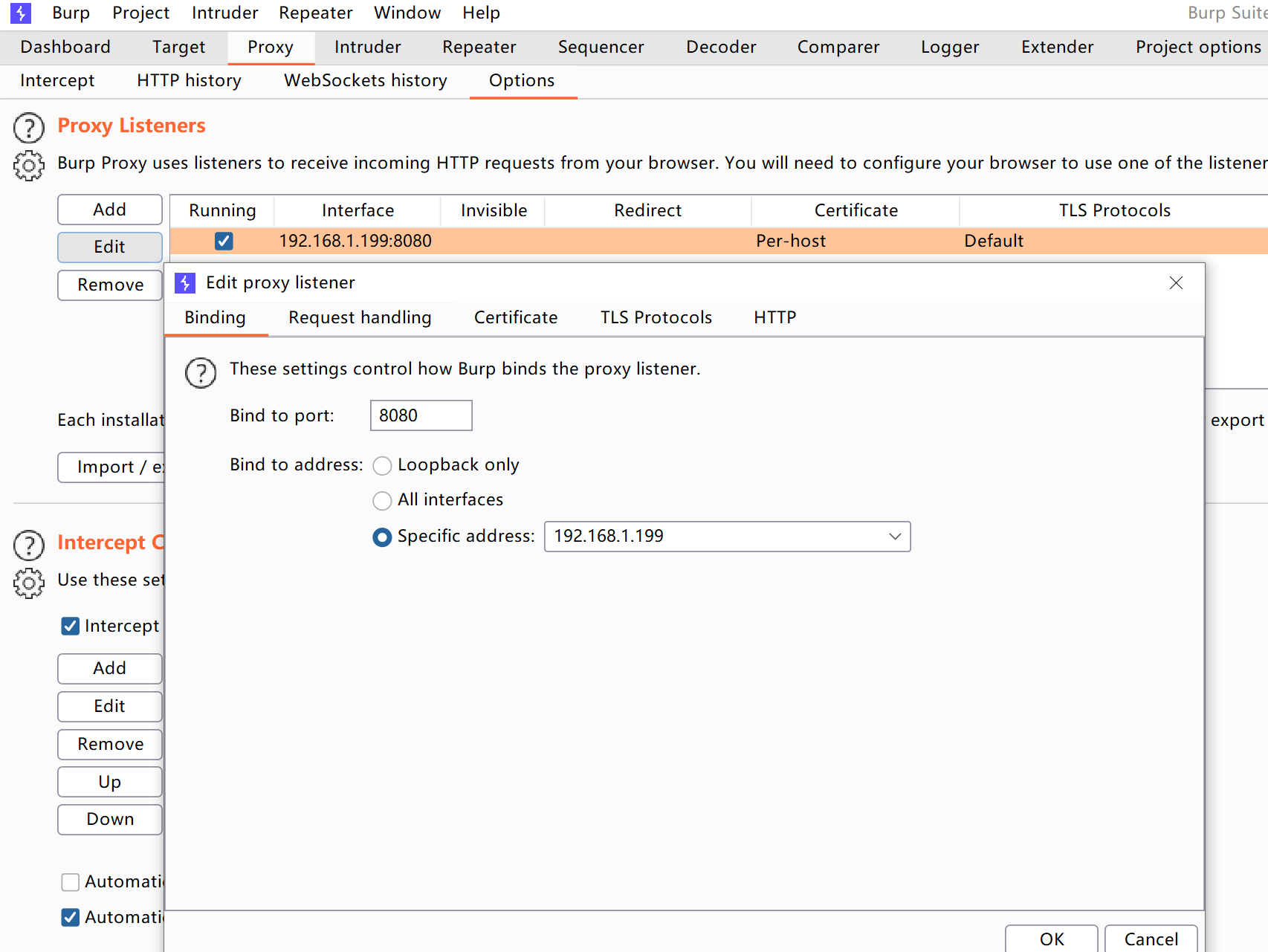Click the Running column header
Screen dimensions: 1268x952
[222, 210]
